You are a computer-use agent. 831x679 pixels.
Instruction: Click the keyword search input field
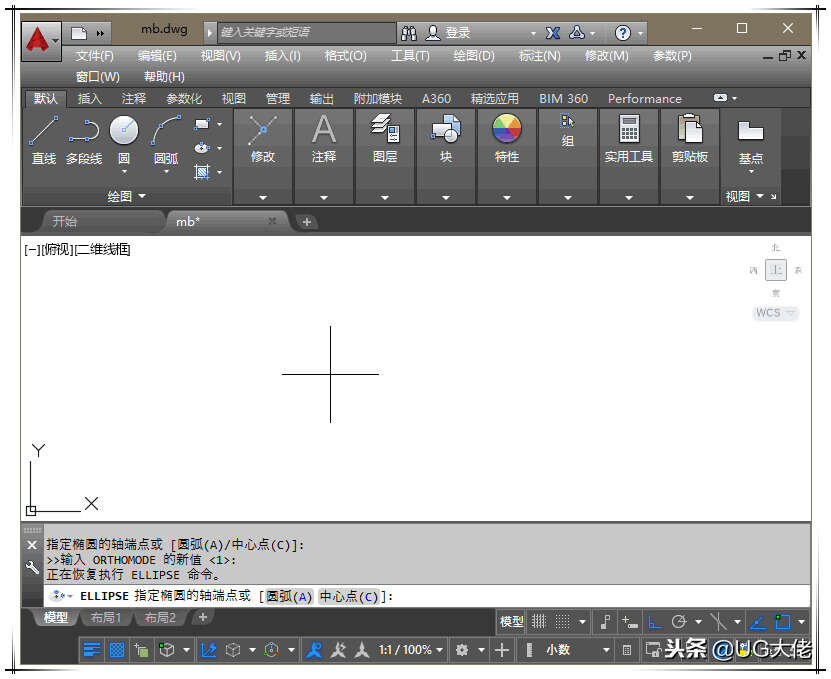(306, 32)
